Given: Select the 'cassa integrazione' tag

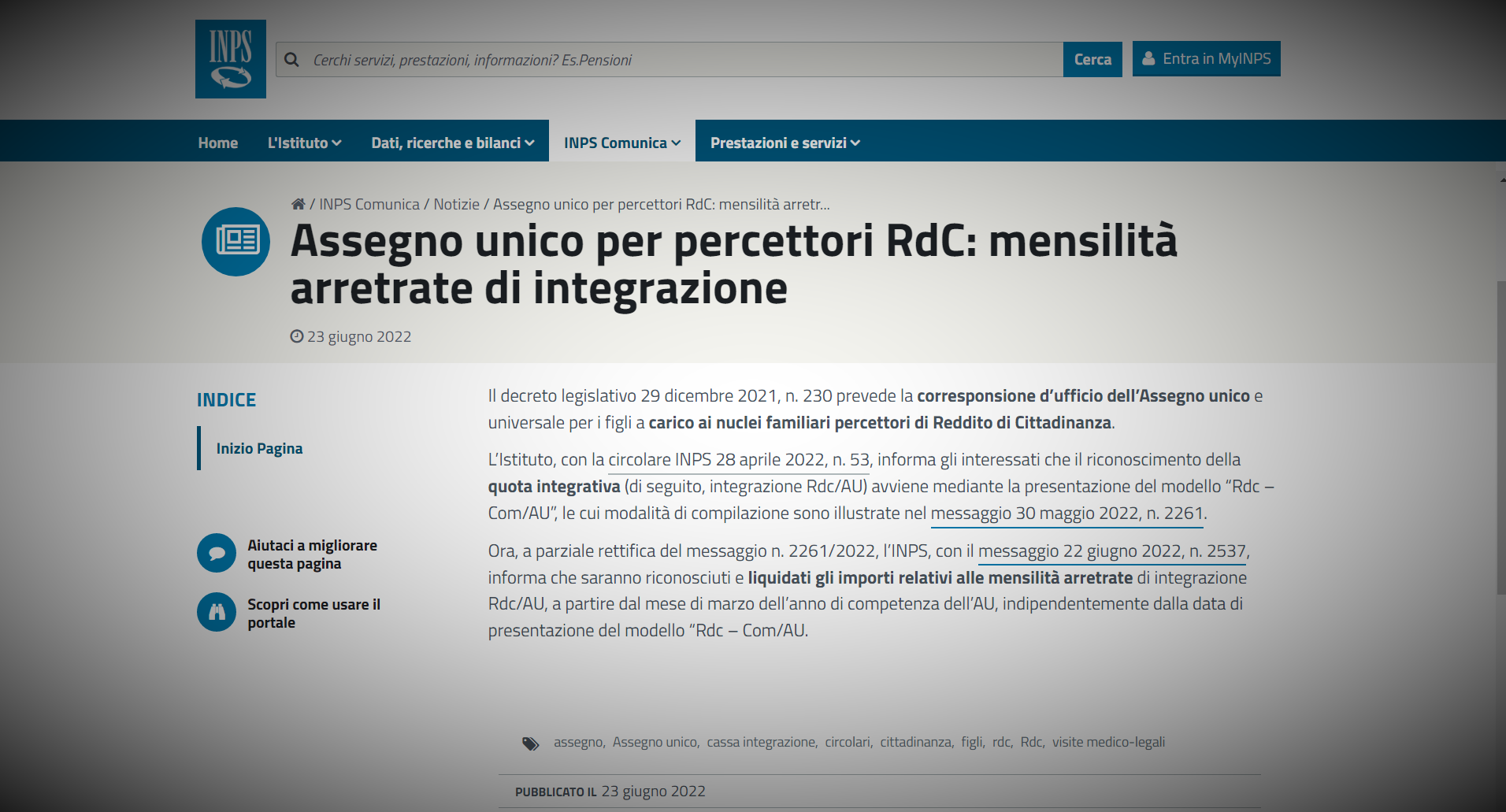Looking at the screenshot, I should click(x=761, y=742).
